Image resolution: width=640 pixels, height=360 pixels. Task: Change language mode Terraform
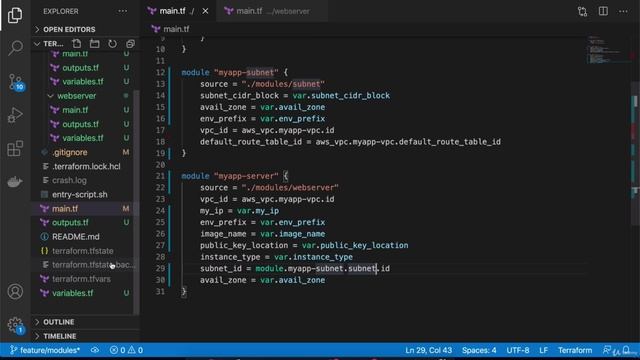tap(575, 350)
